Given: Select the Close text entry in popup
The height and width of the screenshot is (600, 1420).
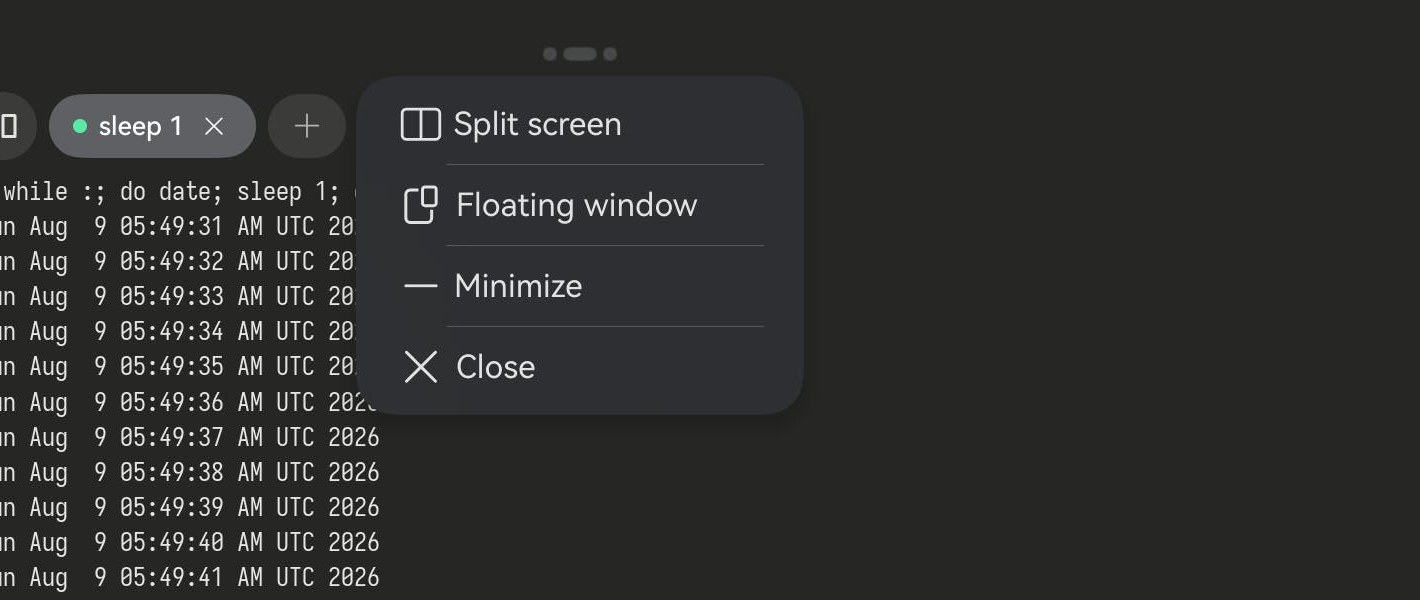Looking at the screenshot, I should pos(496,367).
